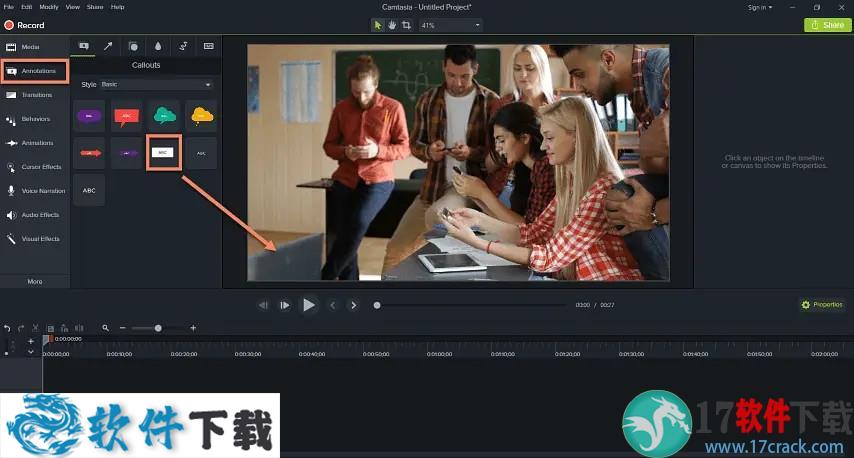Select the Crop tool
The image size is (854, 458).
(406, 25)
